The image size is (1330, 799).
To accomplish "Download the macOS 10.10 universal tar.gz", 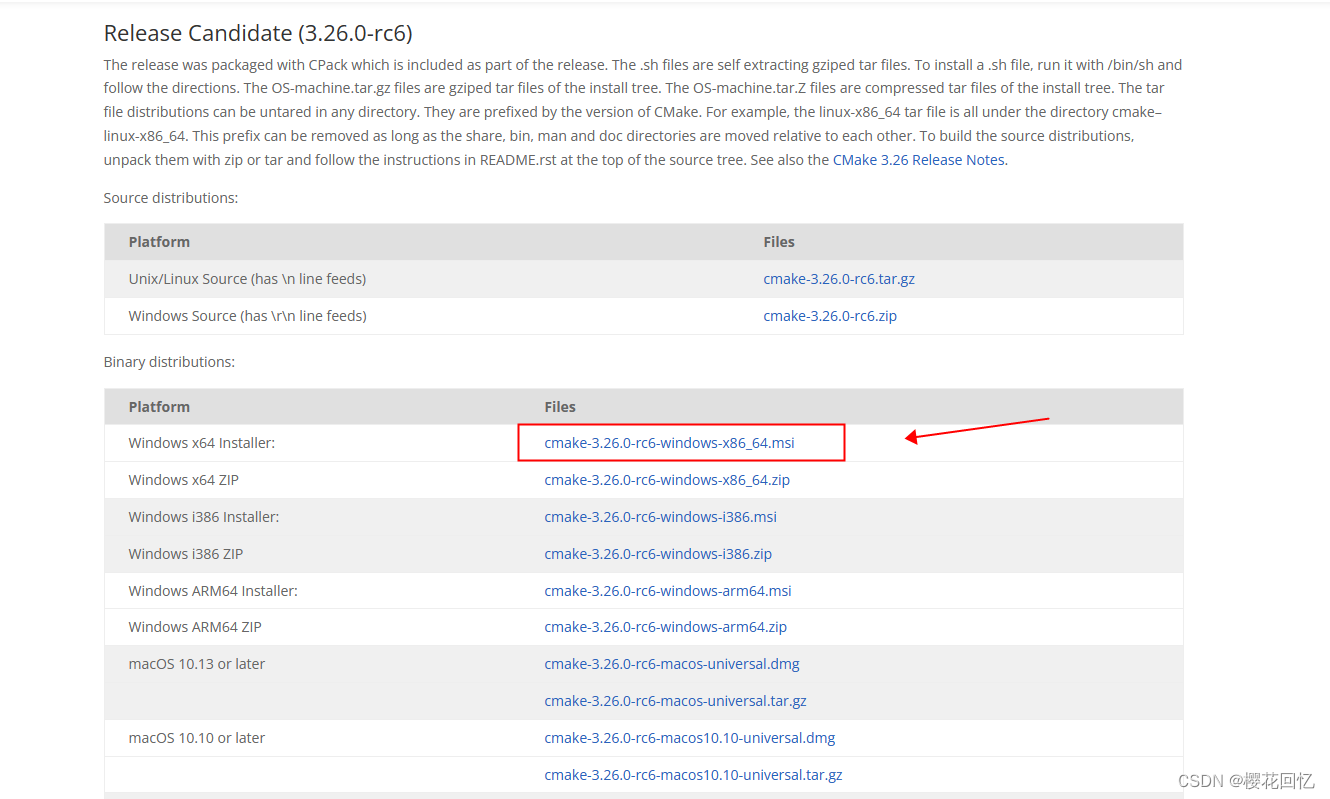I will [x=693, y=774].
